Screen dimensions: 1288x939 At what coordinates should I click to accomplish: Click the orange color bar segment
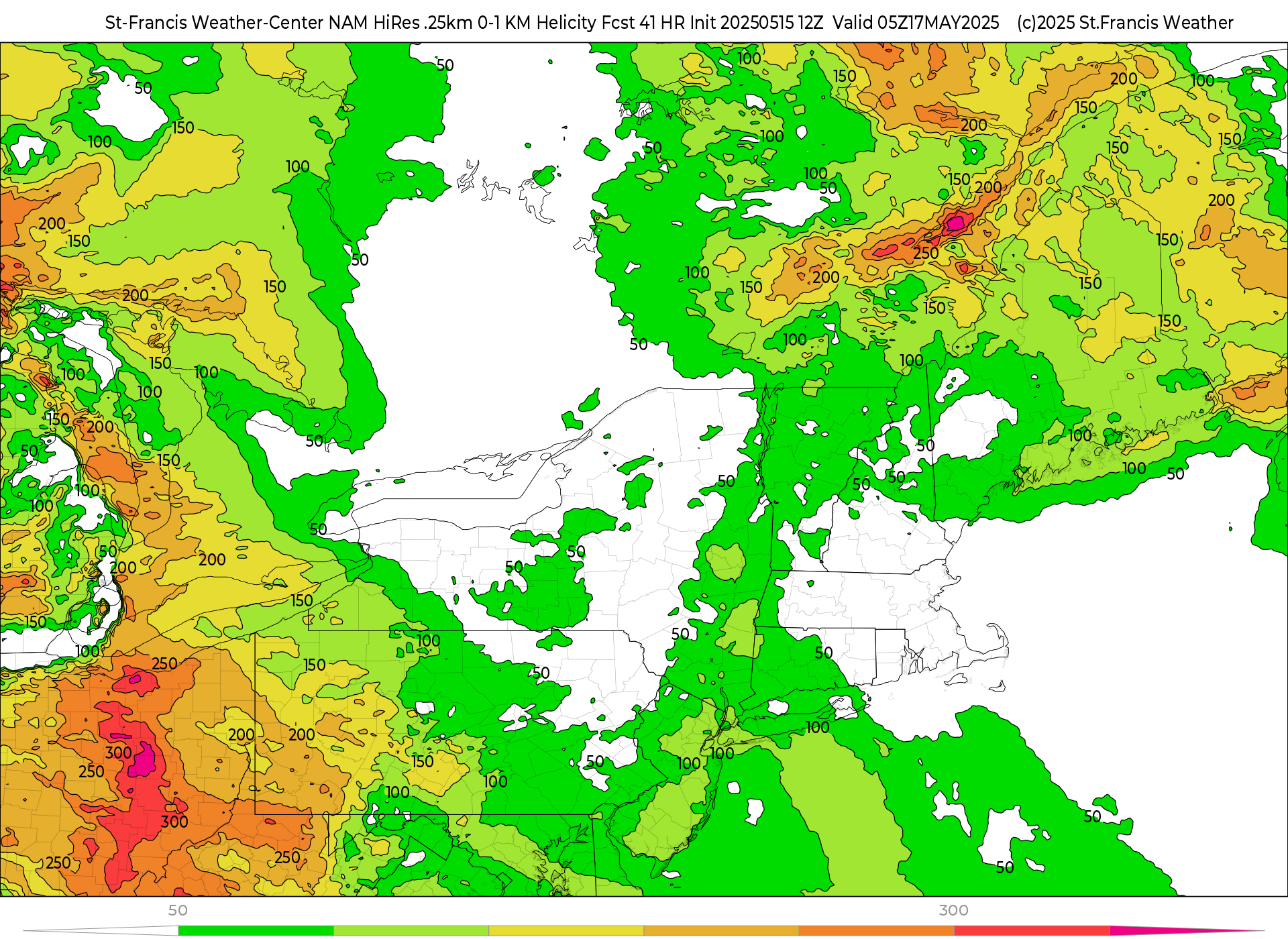[x=876, y=931]
